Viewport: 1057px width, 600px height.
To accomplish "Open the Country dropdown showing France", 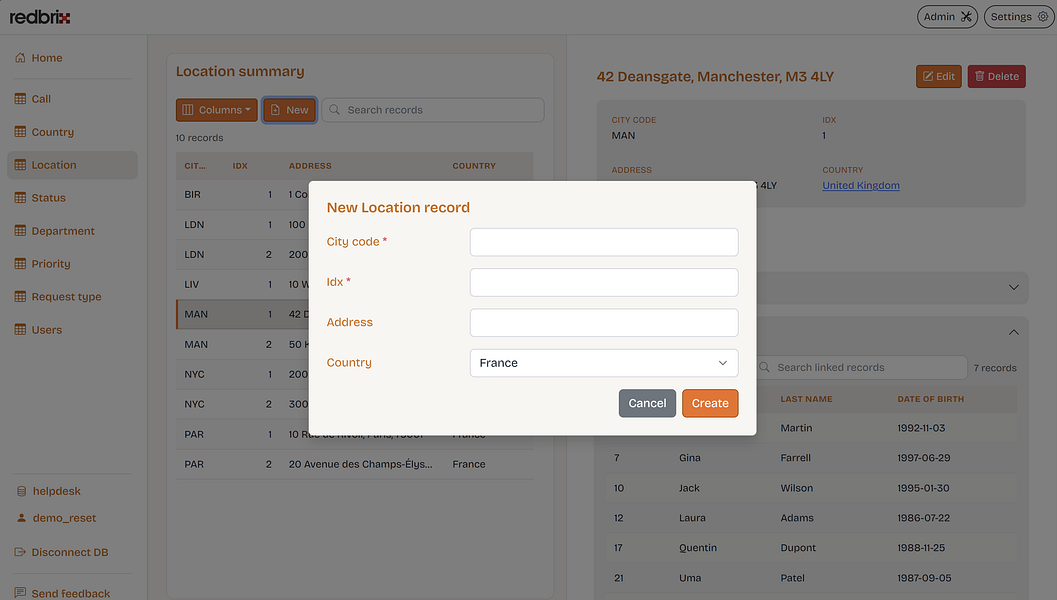I will 604,363.
